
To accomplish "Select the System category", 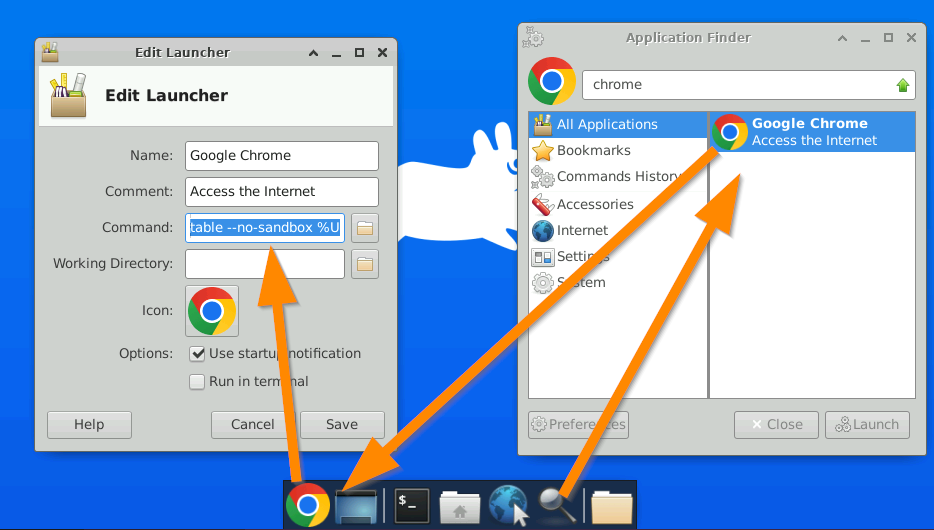I will point(618,283).
